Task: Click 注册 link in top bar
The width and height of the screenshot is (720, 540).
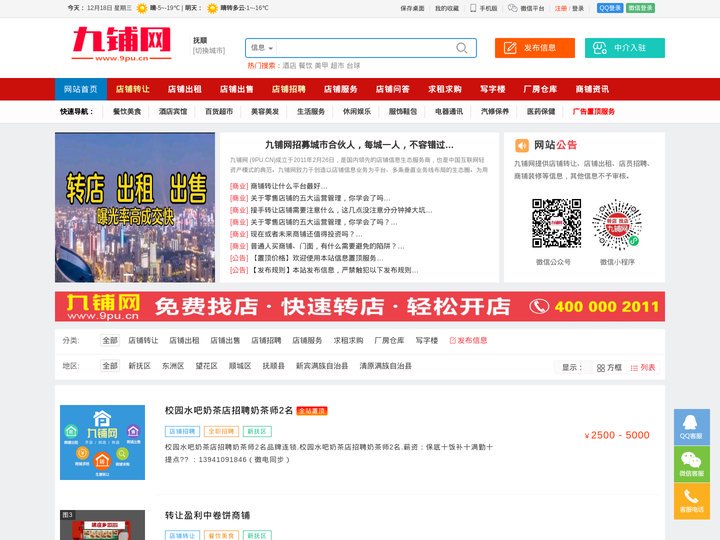Action: [561, 8]
